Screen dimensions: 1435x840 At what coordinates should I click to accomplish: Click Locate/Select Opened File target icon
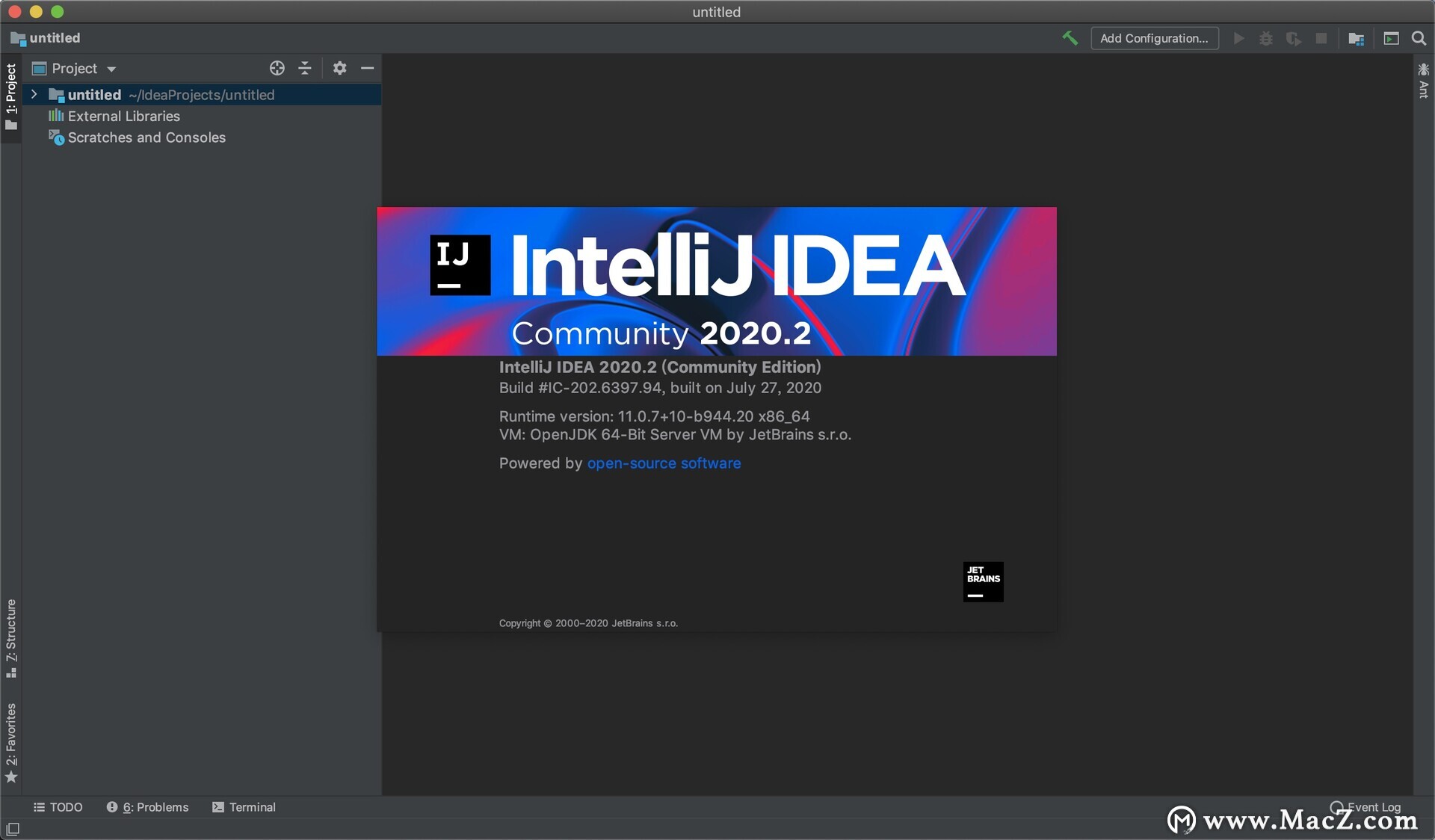point(277,68)
